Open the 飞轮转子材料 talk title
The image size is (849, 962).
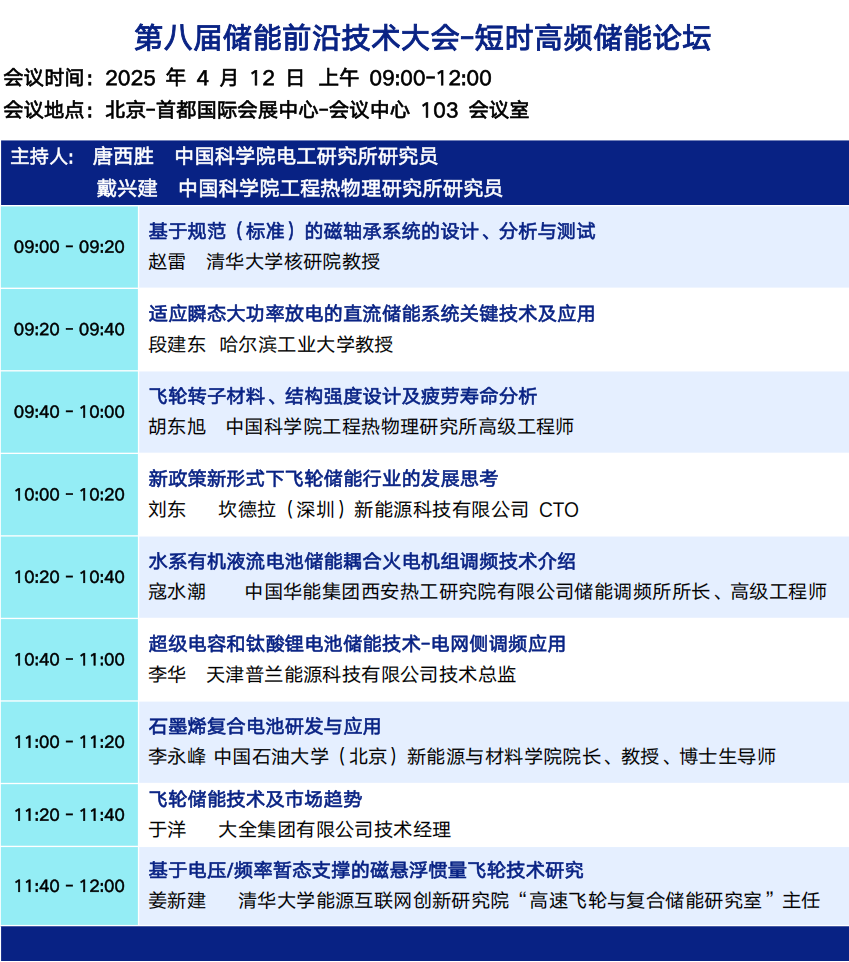coord(342,396)
